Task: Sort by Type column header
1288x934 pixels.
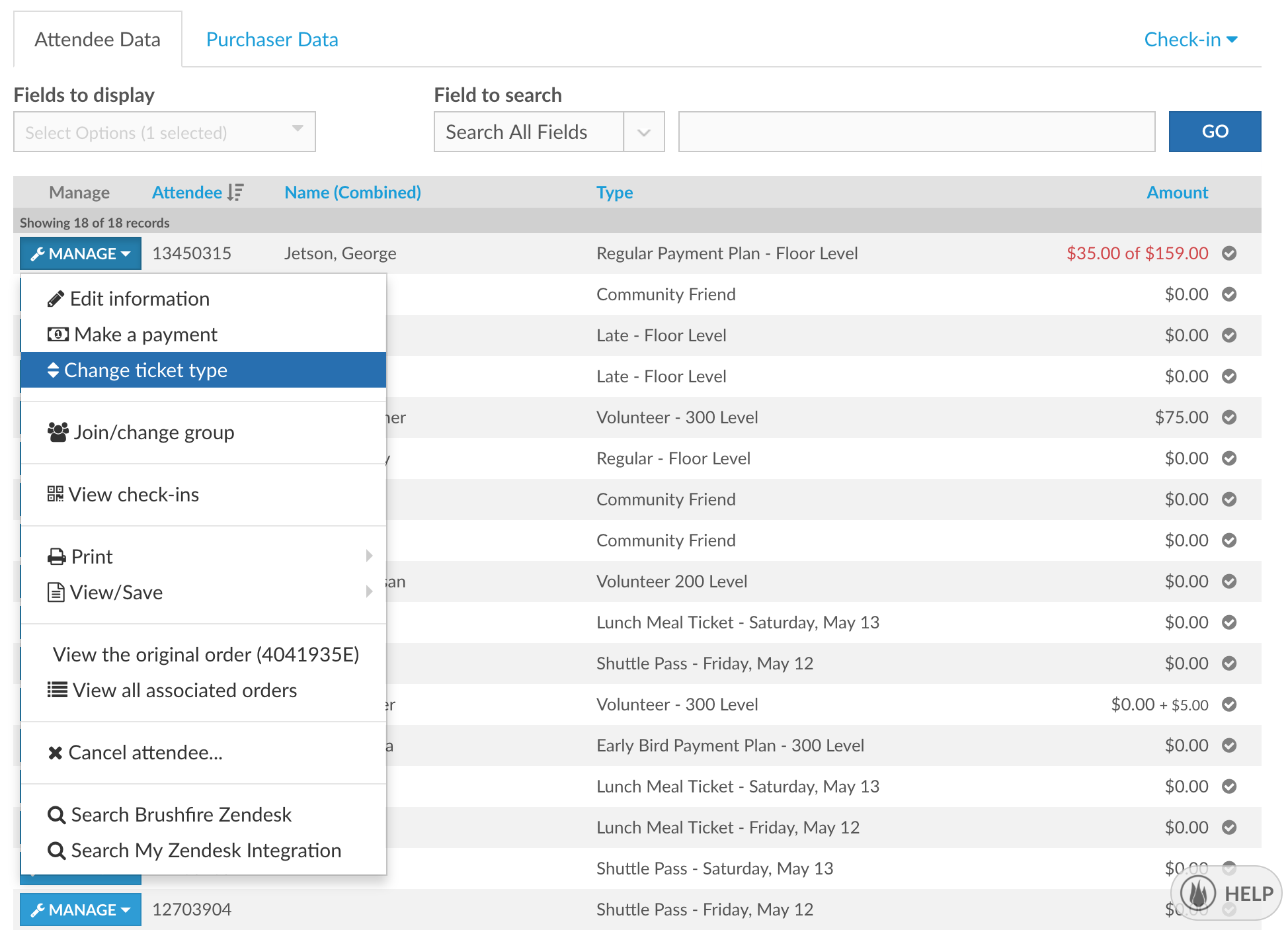Action: pos(614,192)
